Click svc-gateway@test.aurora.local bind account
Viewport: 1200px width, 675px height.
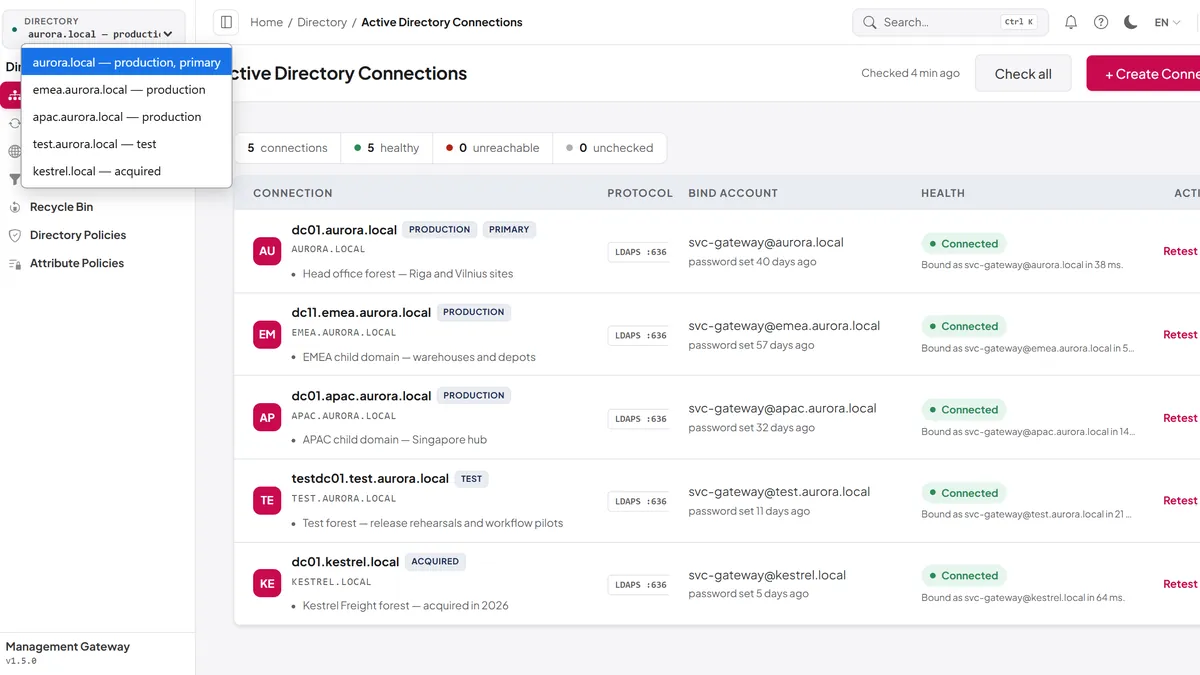[x=779, y=492]
